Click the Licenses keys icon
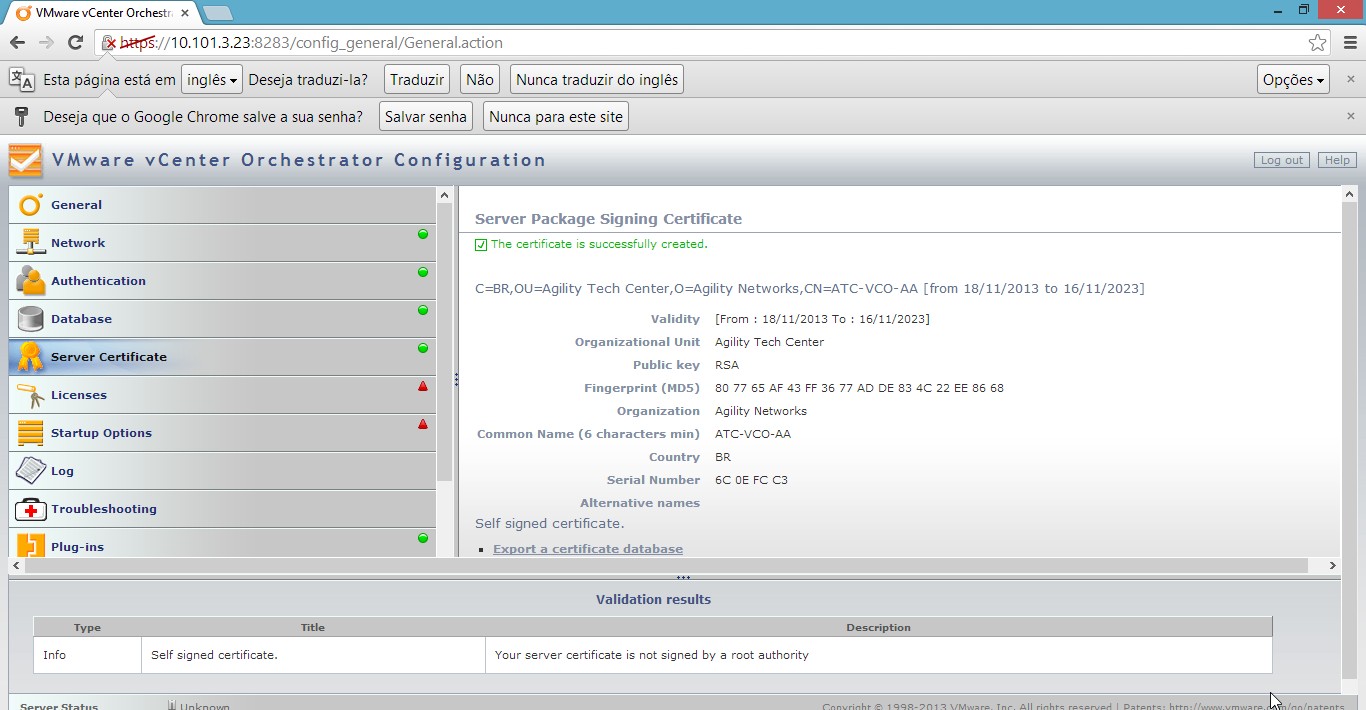 tap(30, 395)
